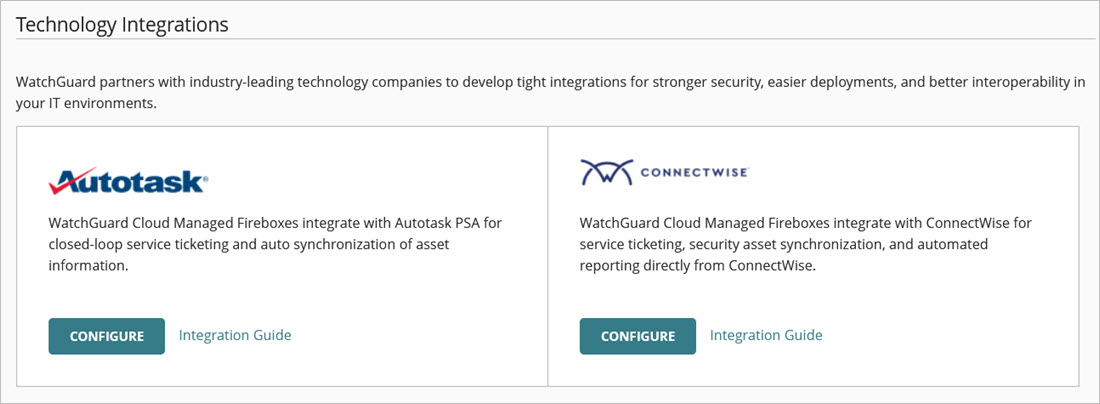
Task: Click the Autotask PSA description text
Action: coord(275,244)
